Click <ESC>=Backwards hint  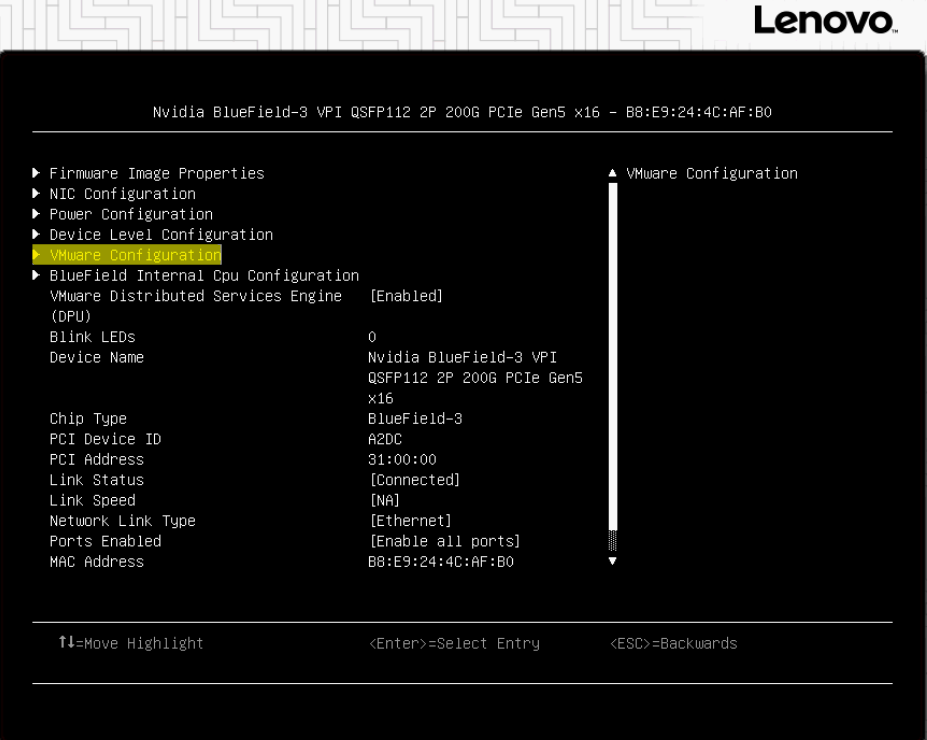673,644
